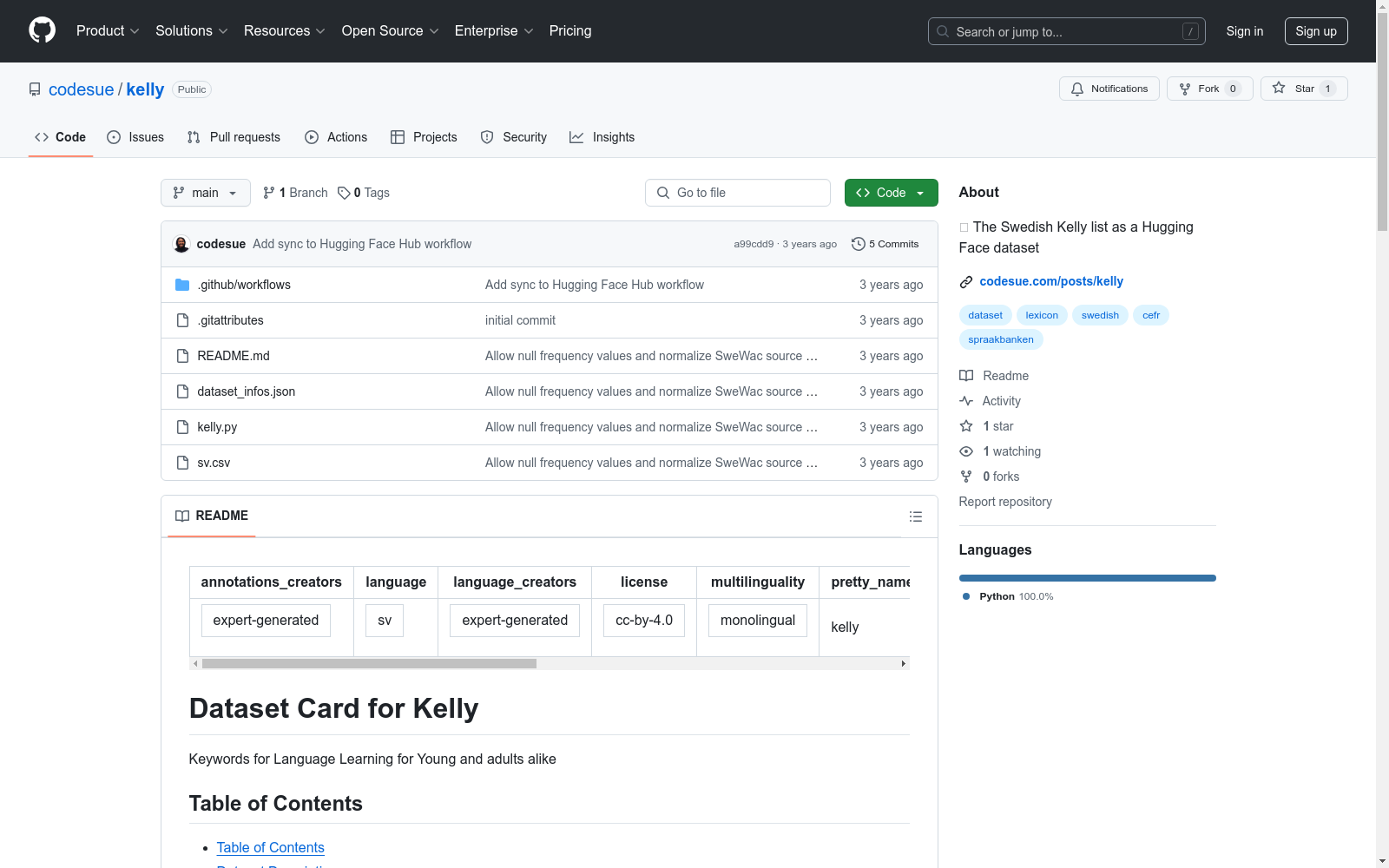Open the README outline list icon

[x=915, y=516]
